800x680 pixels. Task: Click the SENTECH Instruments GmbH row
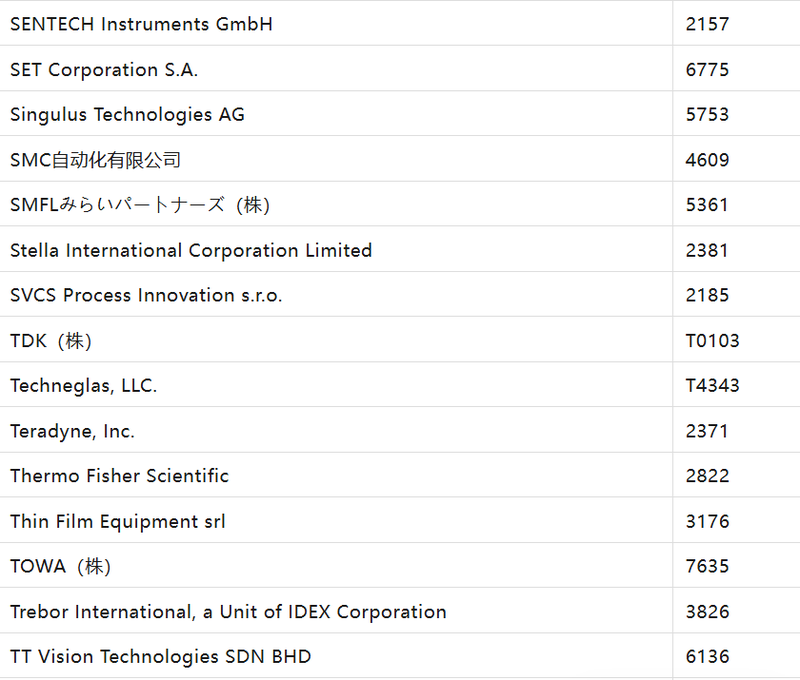[141, 24]
